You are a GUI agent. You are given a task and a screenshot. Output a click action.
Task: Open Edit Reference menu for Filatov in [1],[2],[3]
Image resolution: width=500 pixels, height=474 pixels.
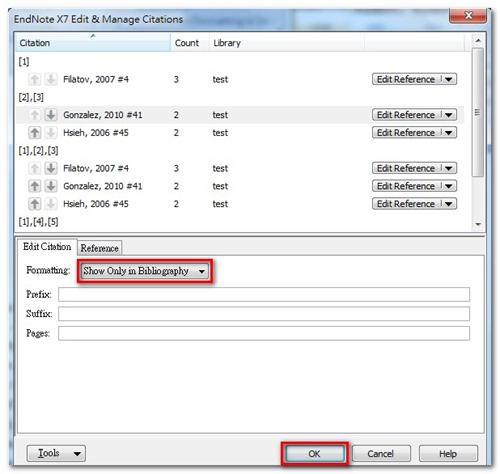[449, 168]
